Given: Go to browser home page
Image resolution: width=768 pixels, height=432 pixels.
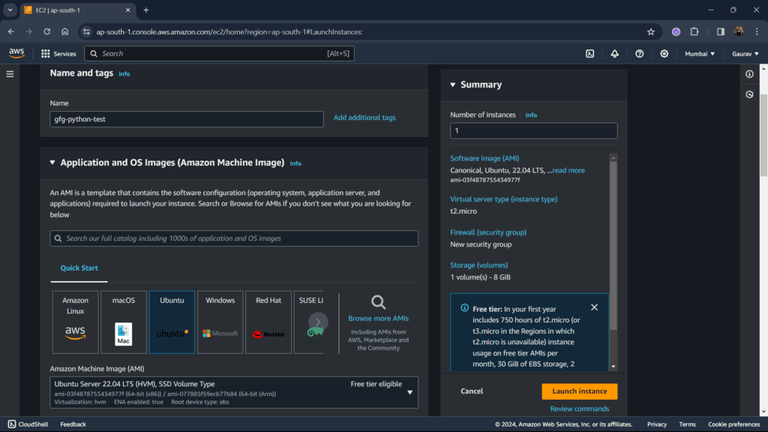Looking at the screenshot, I should pyautogui.click(x=65, y=32).
